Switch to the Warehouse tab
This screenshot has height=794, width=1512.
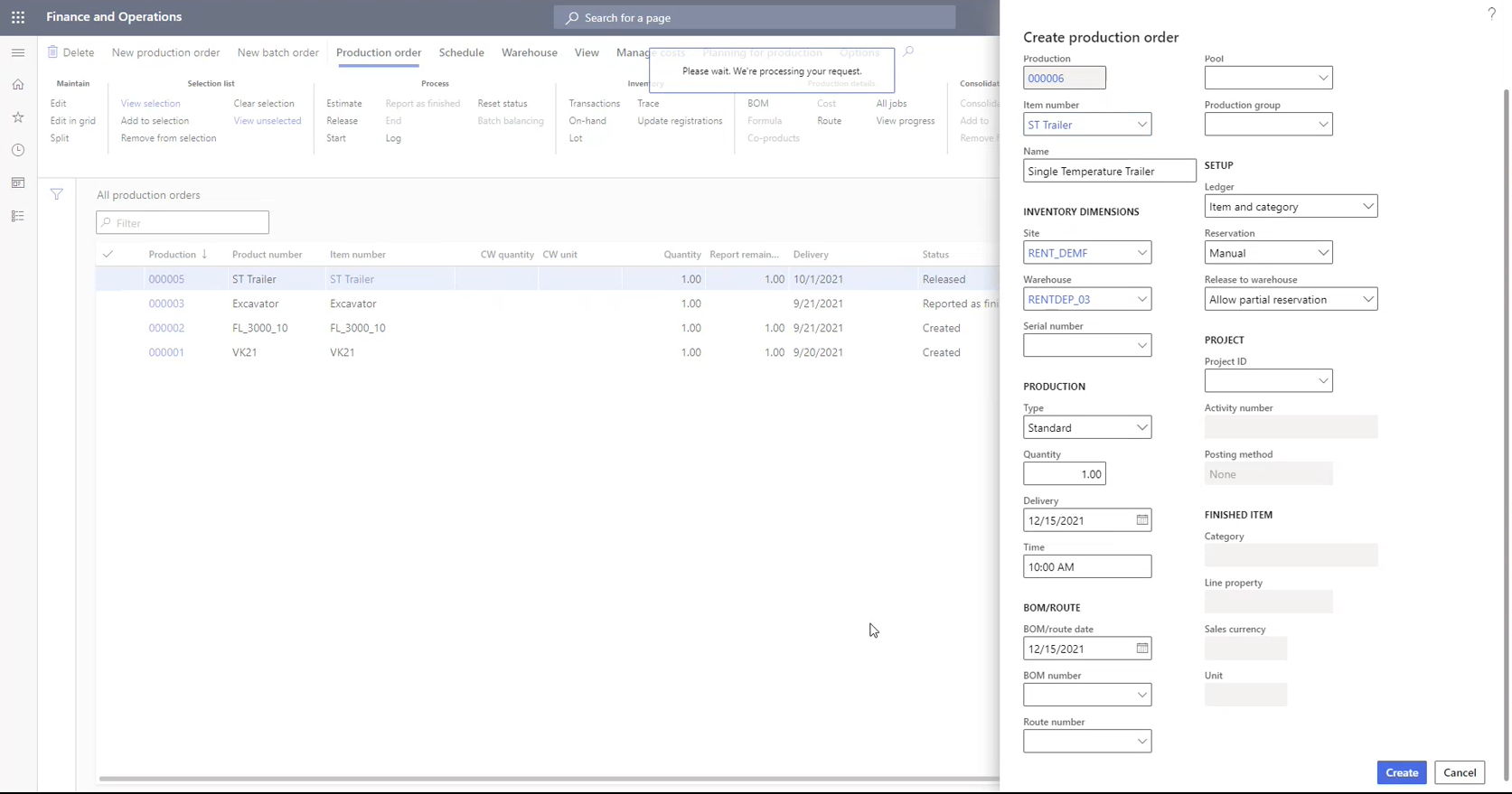[530, 52]
